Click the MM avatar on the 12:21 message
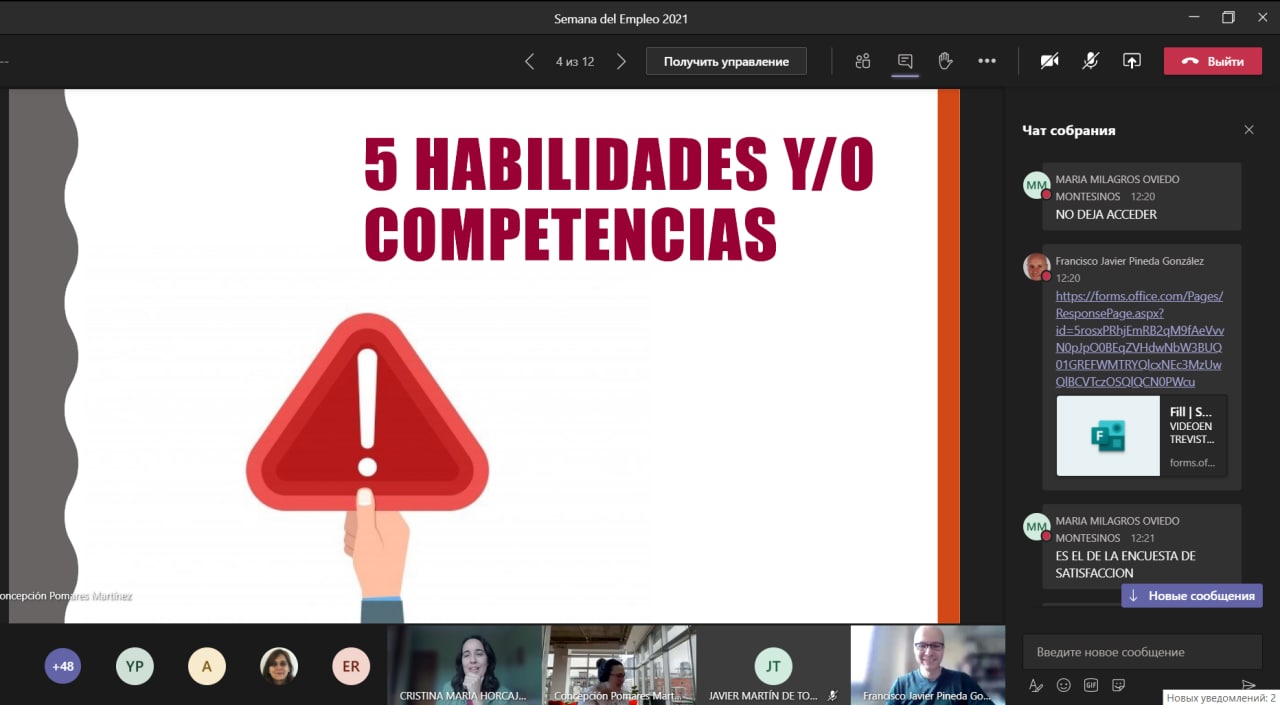The width and height of the screenshot is (1280, 705). 1036,526
